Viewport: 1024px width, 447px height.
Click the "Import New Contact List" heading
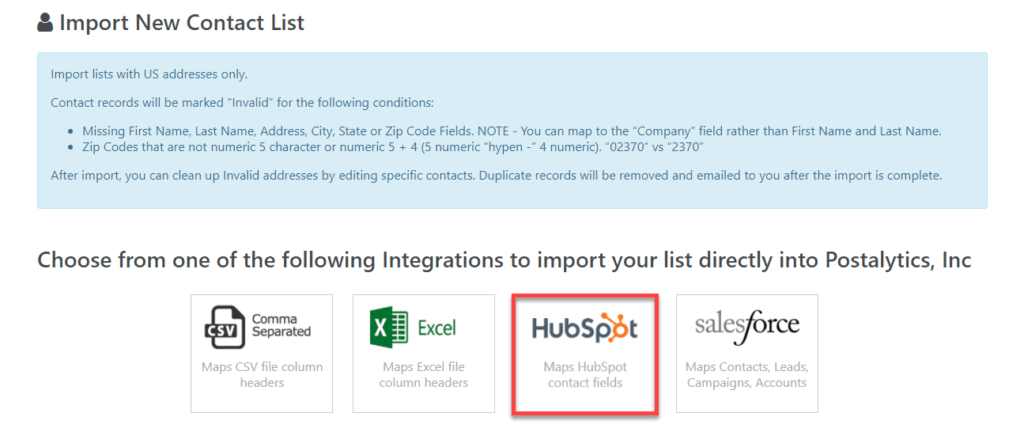pyautogui.click(x=182, y=24)
